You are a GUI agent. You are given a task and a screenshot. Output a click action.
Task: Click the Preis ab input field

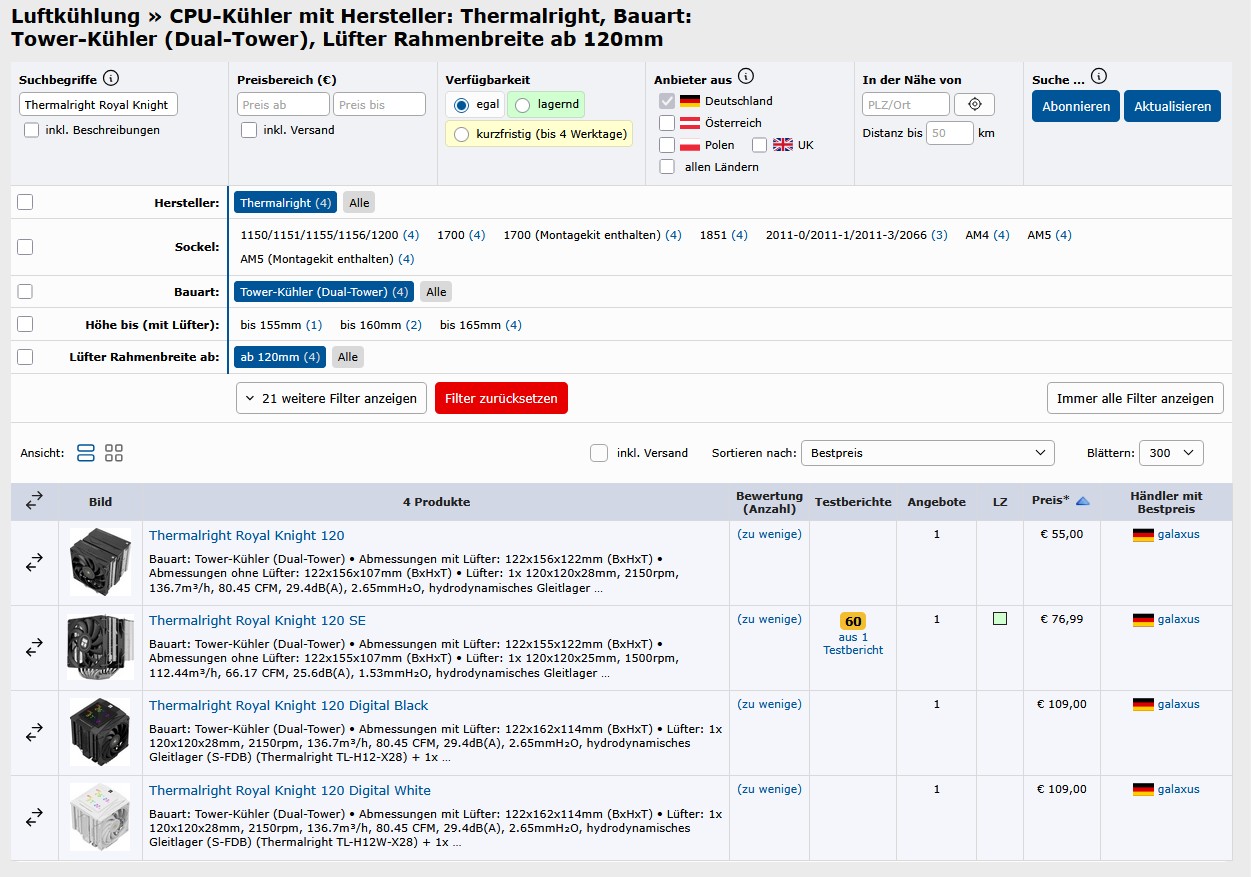[x=283, y=104]
